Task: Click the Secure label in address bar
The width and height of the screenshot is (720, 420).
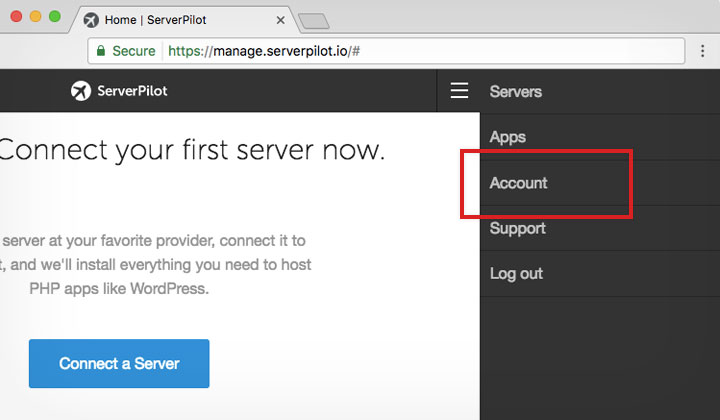Action: point(134,51)
